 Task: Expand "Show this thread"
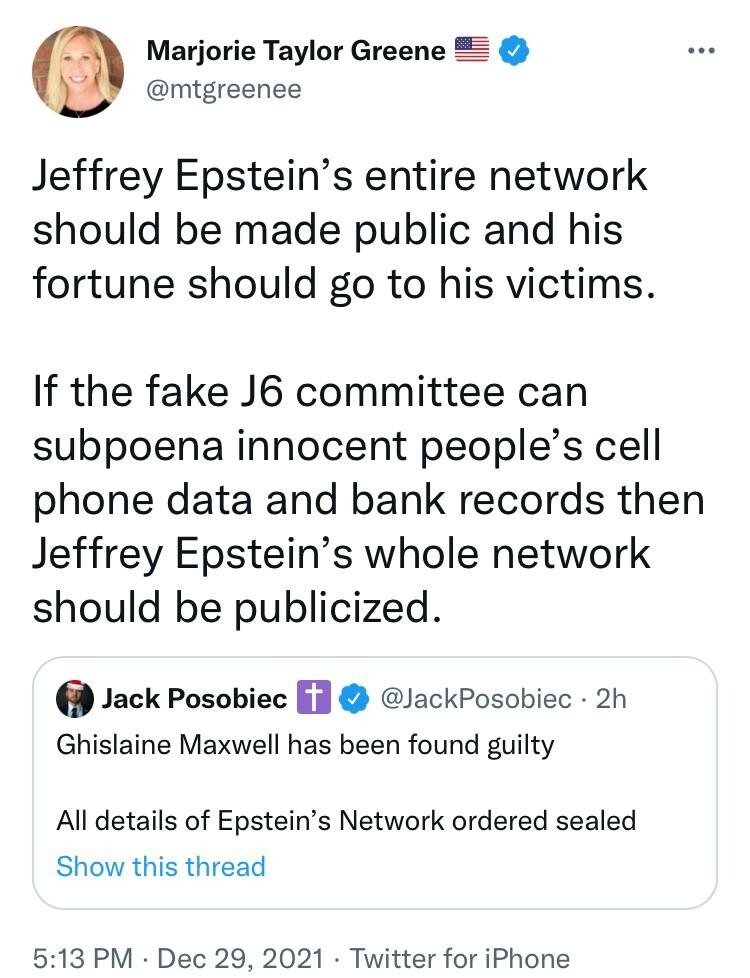[x=161, y=866]
